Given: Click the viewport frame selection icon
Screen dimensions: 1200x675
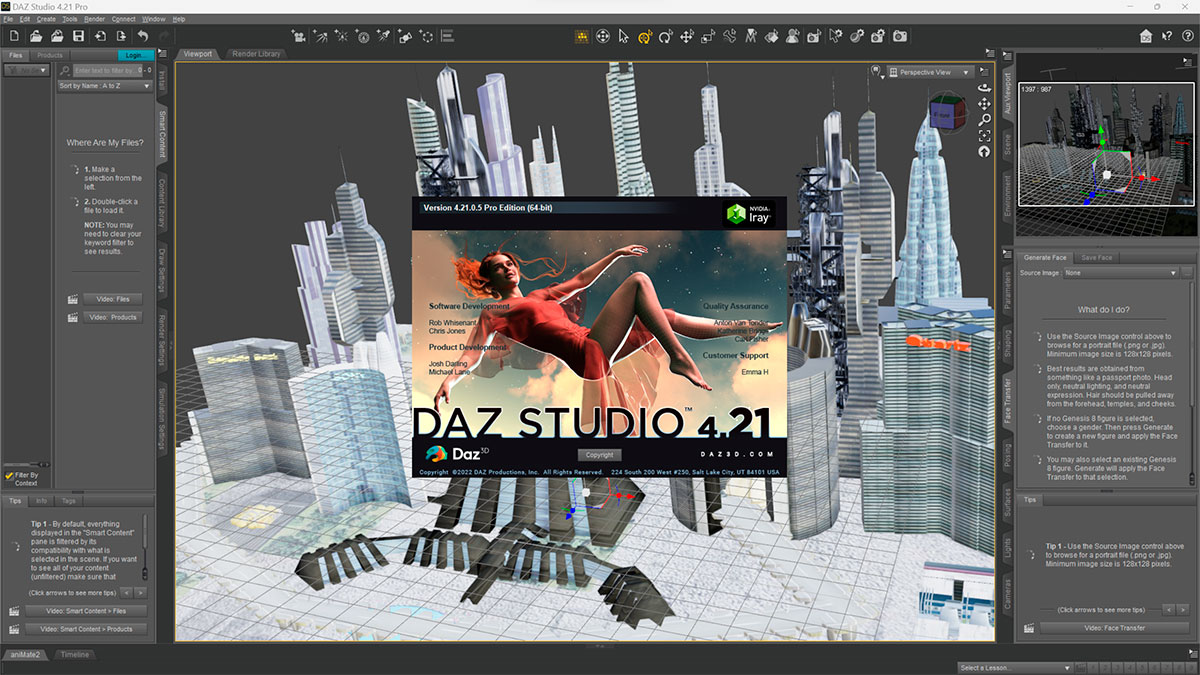Looking at the screenshot, I should click(984, 135).
